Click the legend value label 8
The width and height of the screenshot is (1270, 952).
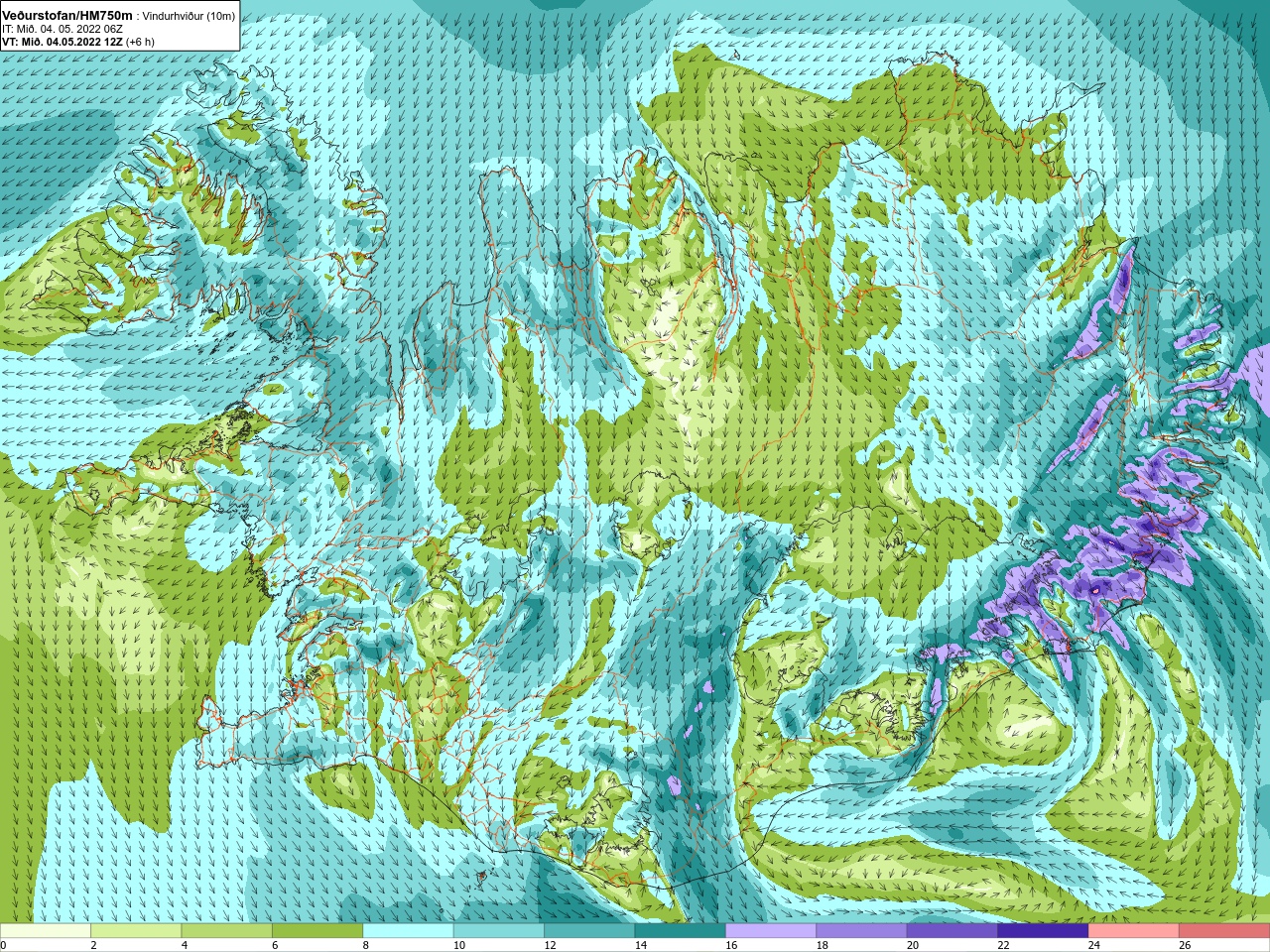(366, 945)
